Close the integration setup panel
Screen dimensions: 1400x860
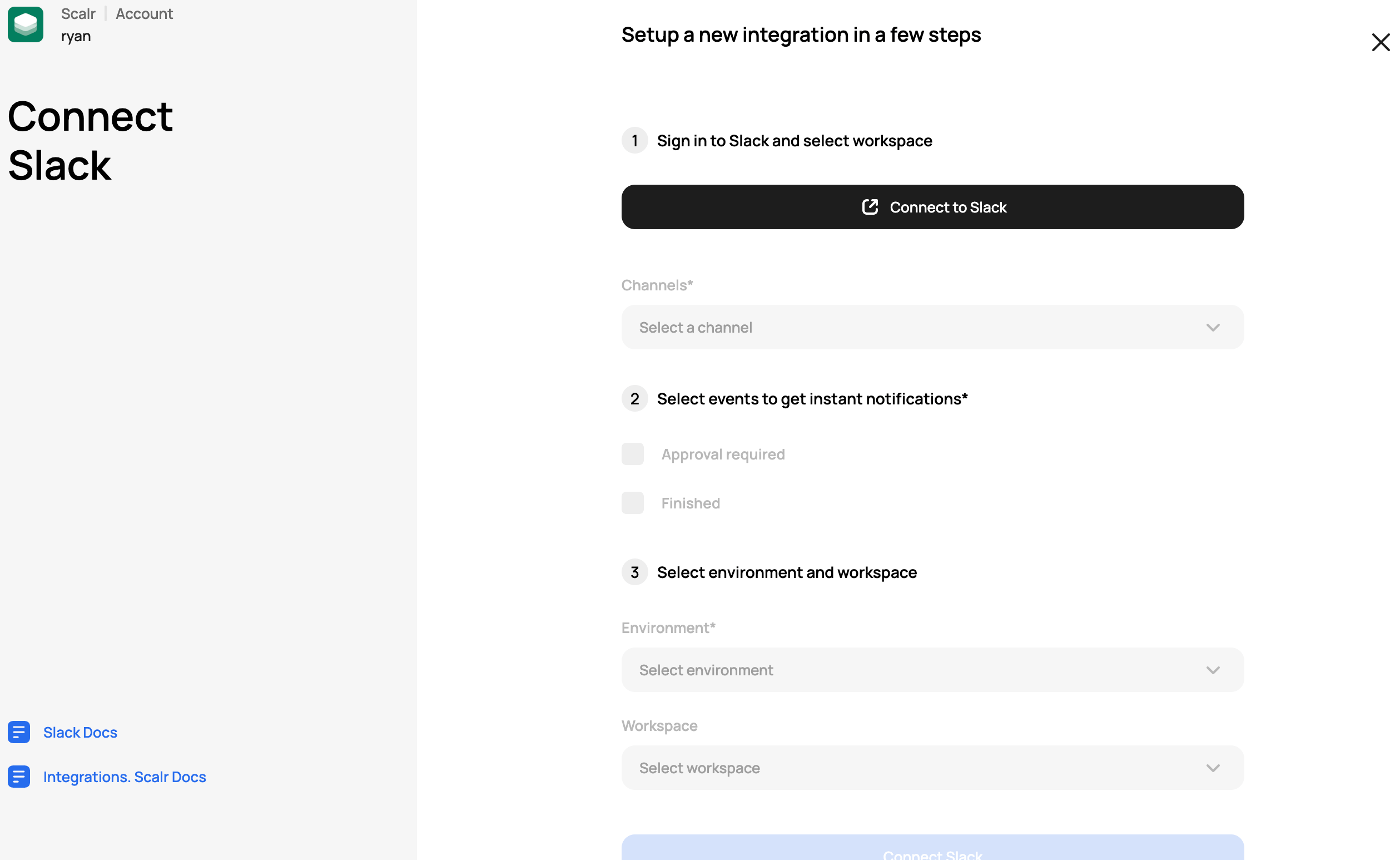pos(1379,43)
